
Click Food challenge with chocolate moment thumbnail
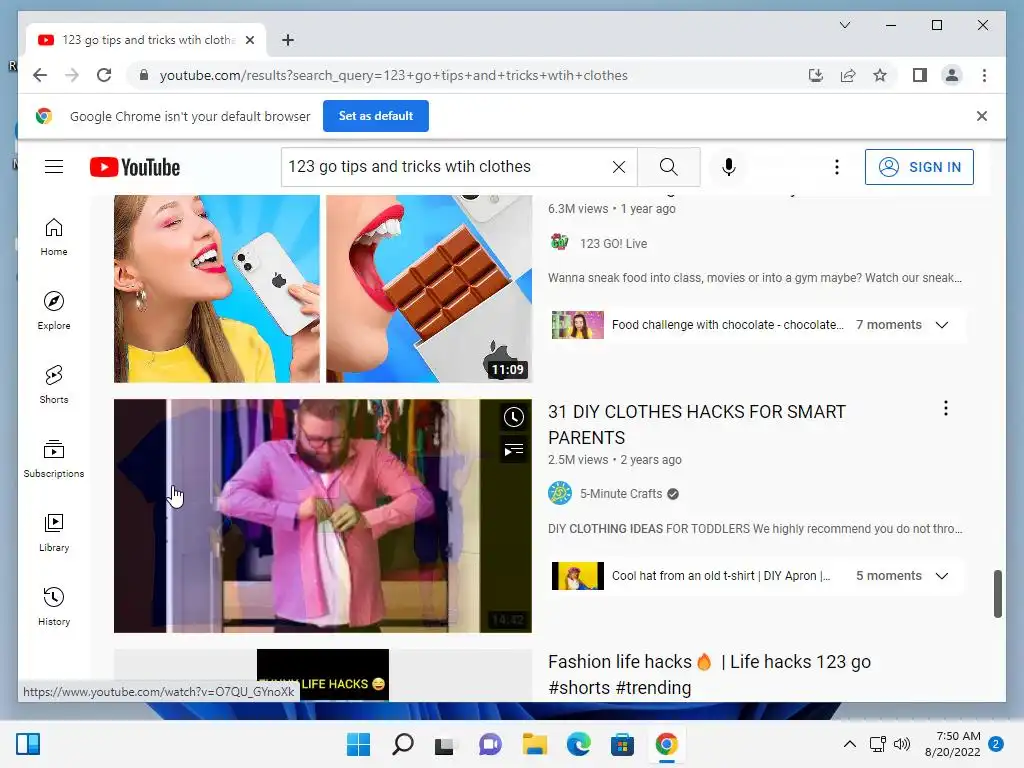[x=577, y=325]
